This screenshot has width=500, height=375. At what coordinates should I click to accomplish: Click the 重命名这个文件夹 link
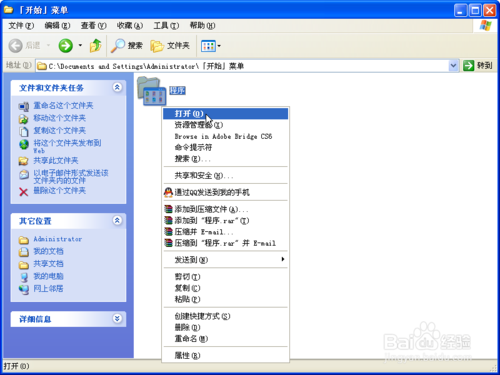[63, 106]
